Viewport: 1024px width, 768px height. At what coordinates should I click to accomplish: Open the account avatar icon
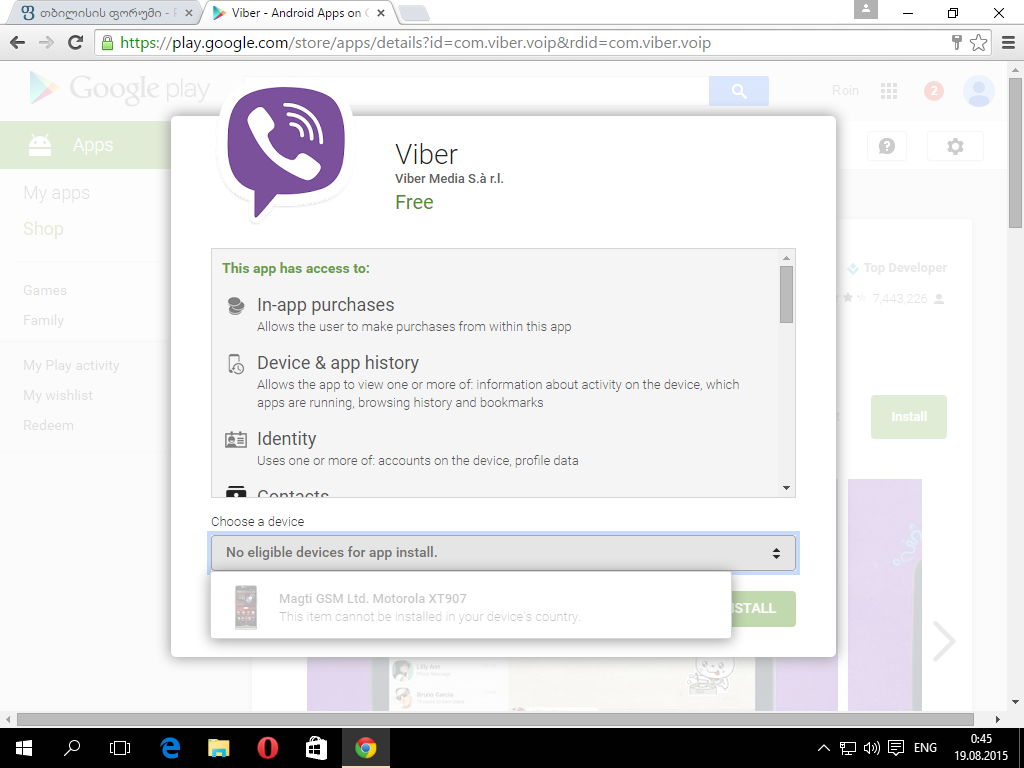tap(978, 91)
